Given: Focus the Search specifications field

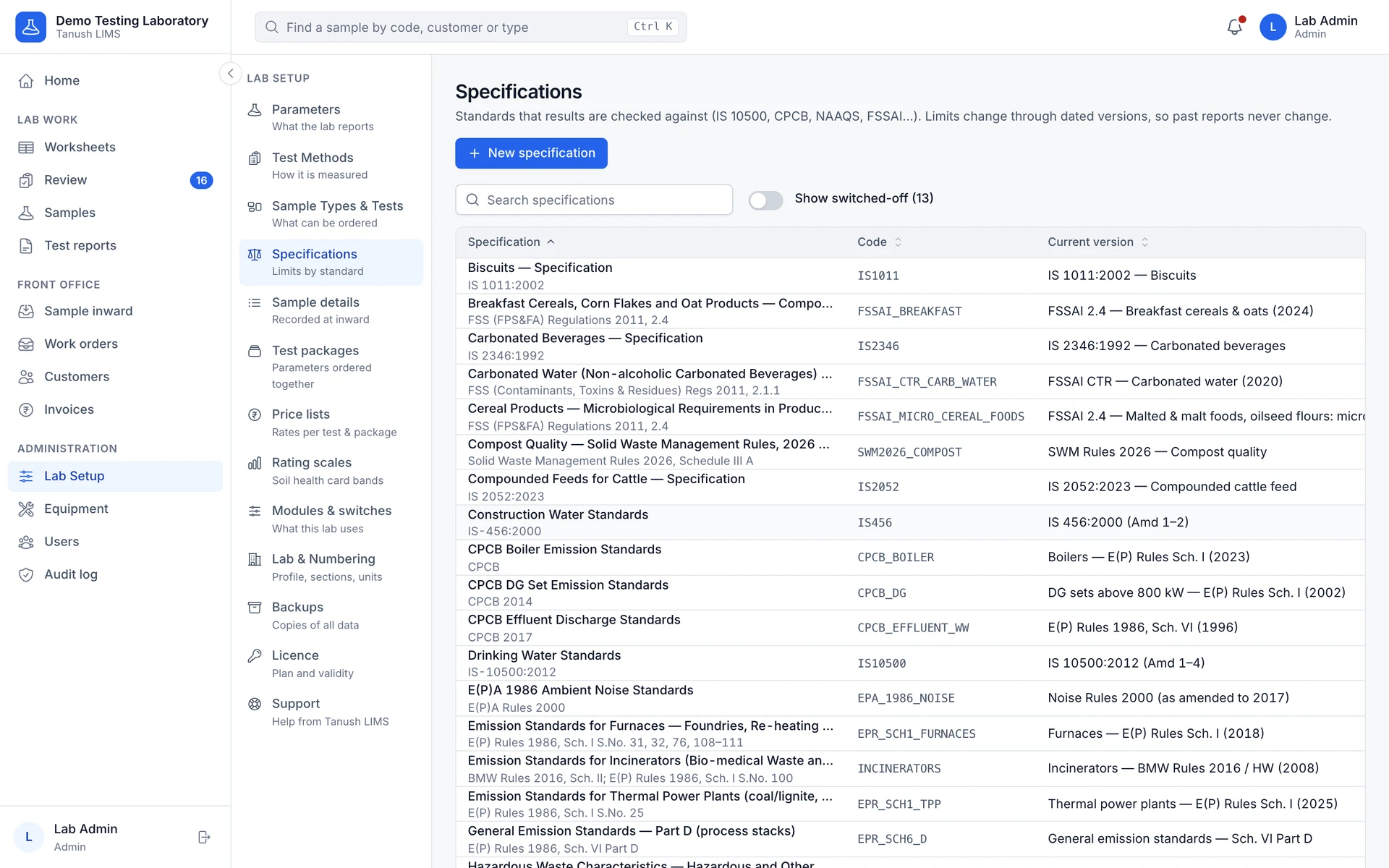Looking at the screenshot, I should (594, 200).
